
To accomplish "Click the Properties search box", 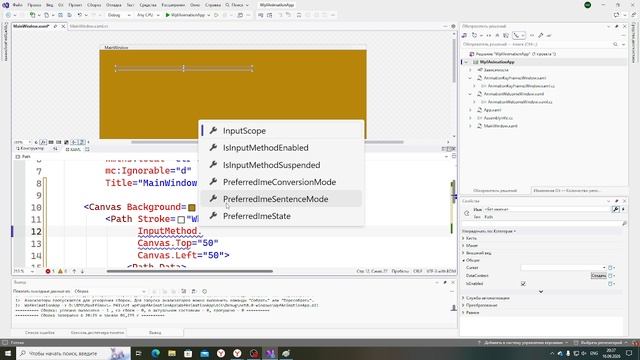I will (544, 223).
